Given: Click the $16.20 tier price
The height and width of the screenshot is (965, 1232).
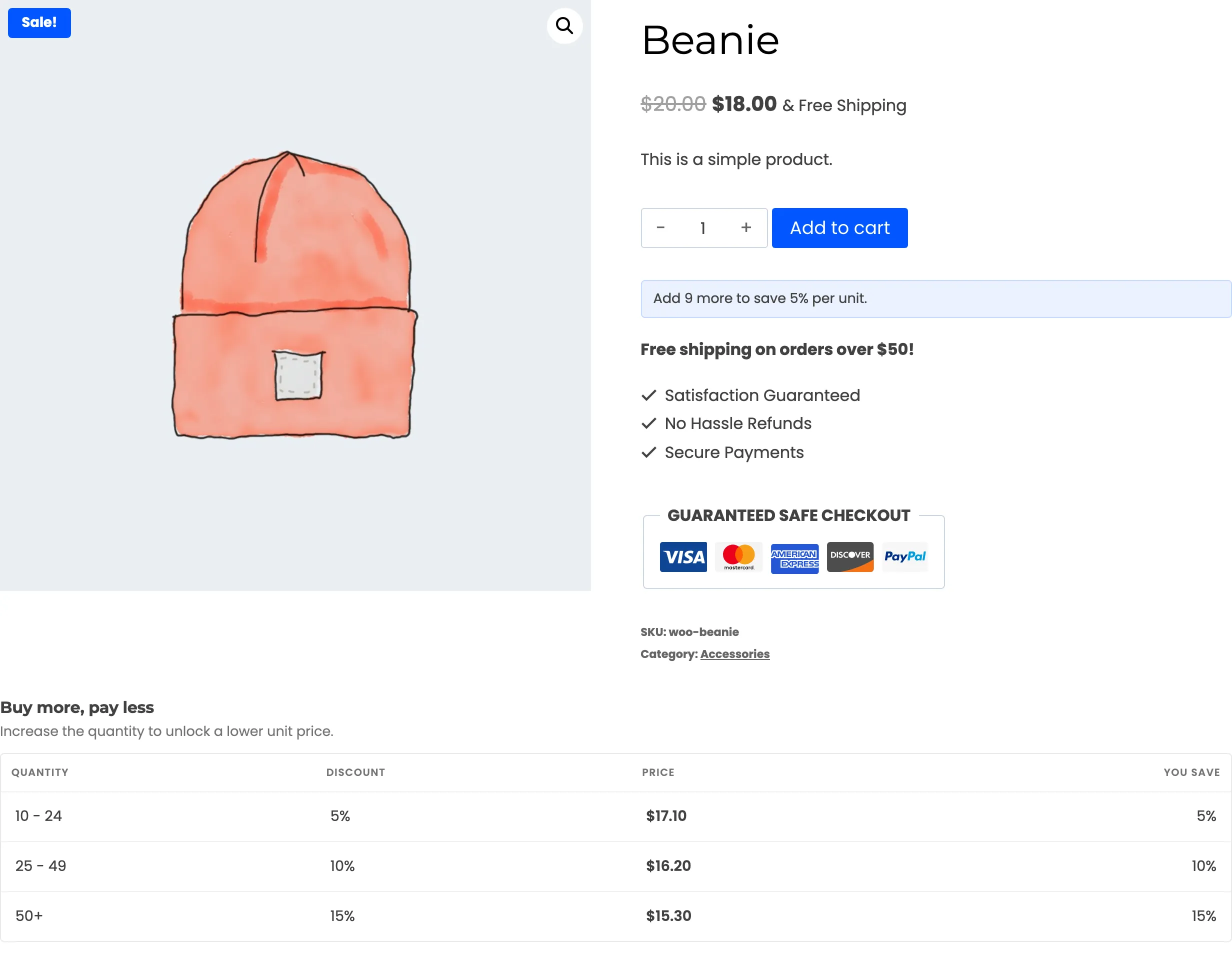Looking at the screenshot, I should (x=668, y=865).
